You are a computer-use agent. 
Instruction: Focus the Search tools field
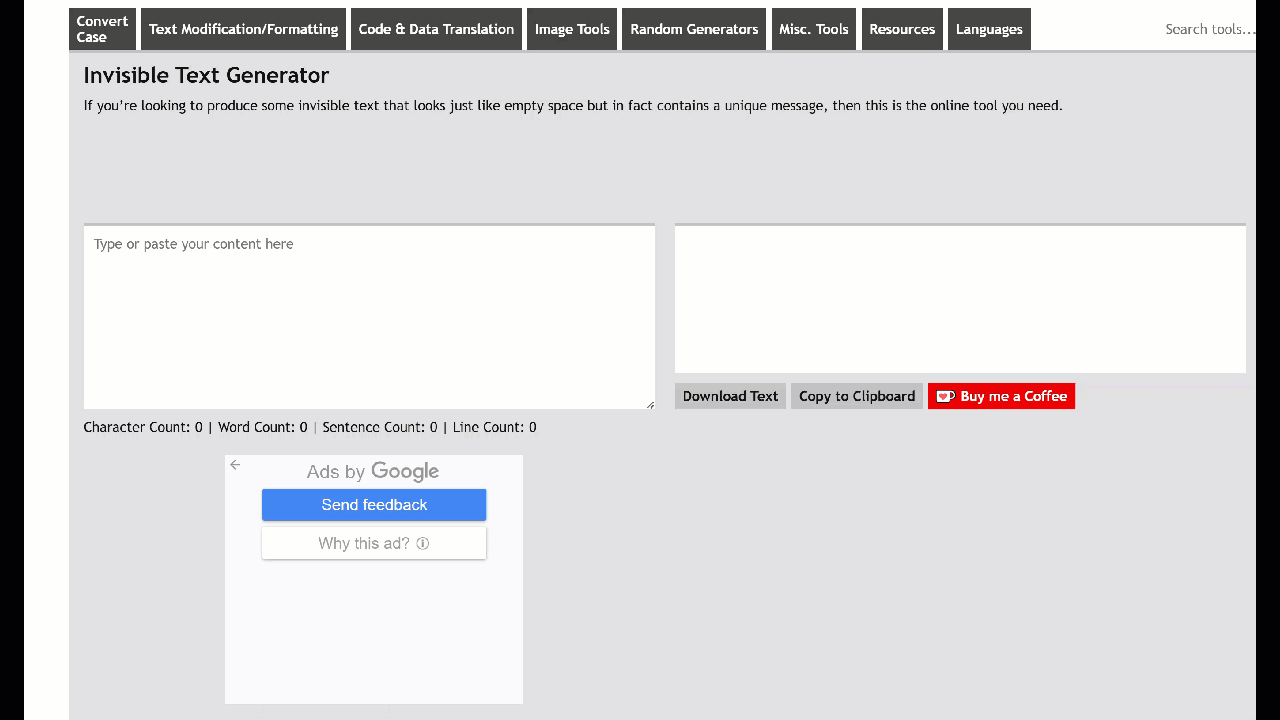(1208, 29)
